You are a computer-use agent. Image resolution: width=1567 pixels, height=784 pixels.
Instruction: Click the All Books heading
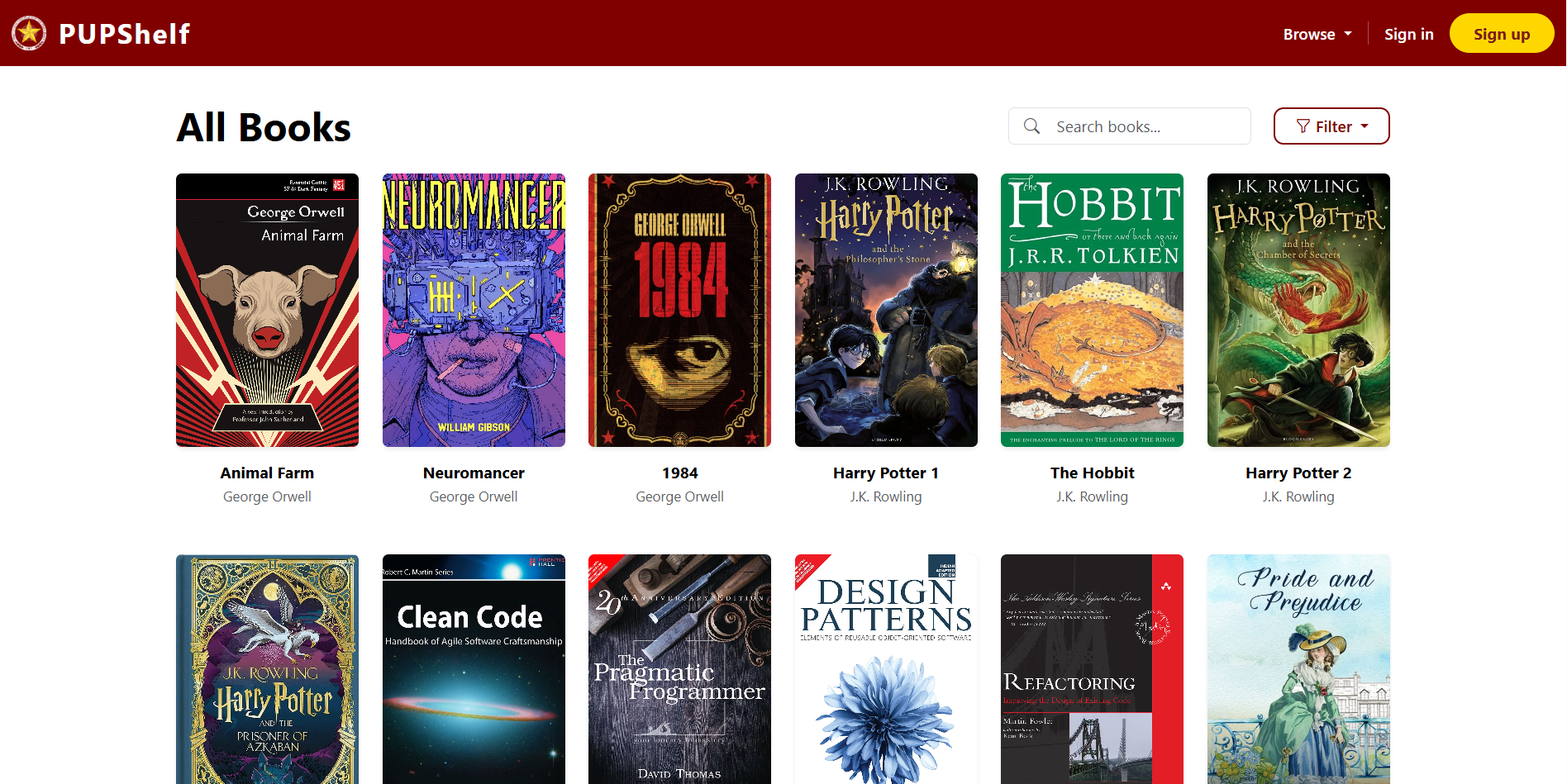tap(264, 127)
